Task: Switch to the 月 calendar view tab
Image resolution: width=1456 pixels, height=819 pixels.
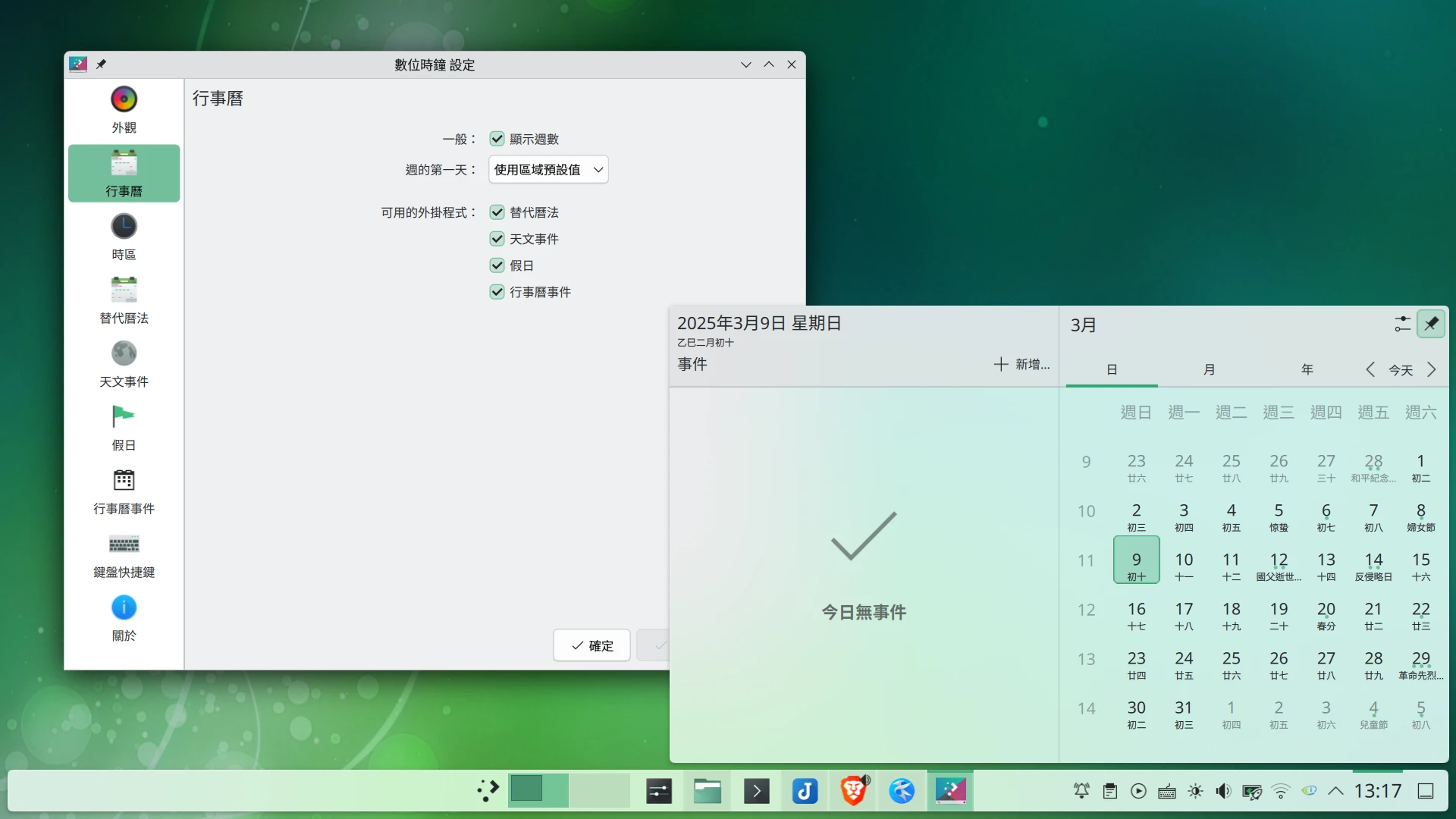Action: coord(1209,369)
